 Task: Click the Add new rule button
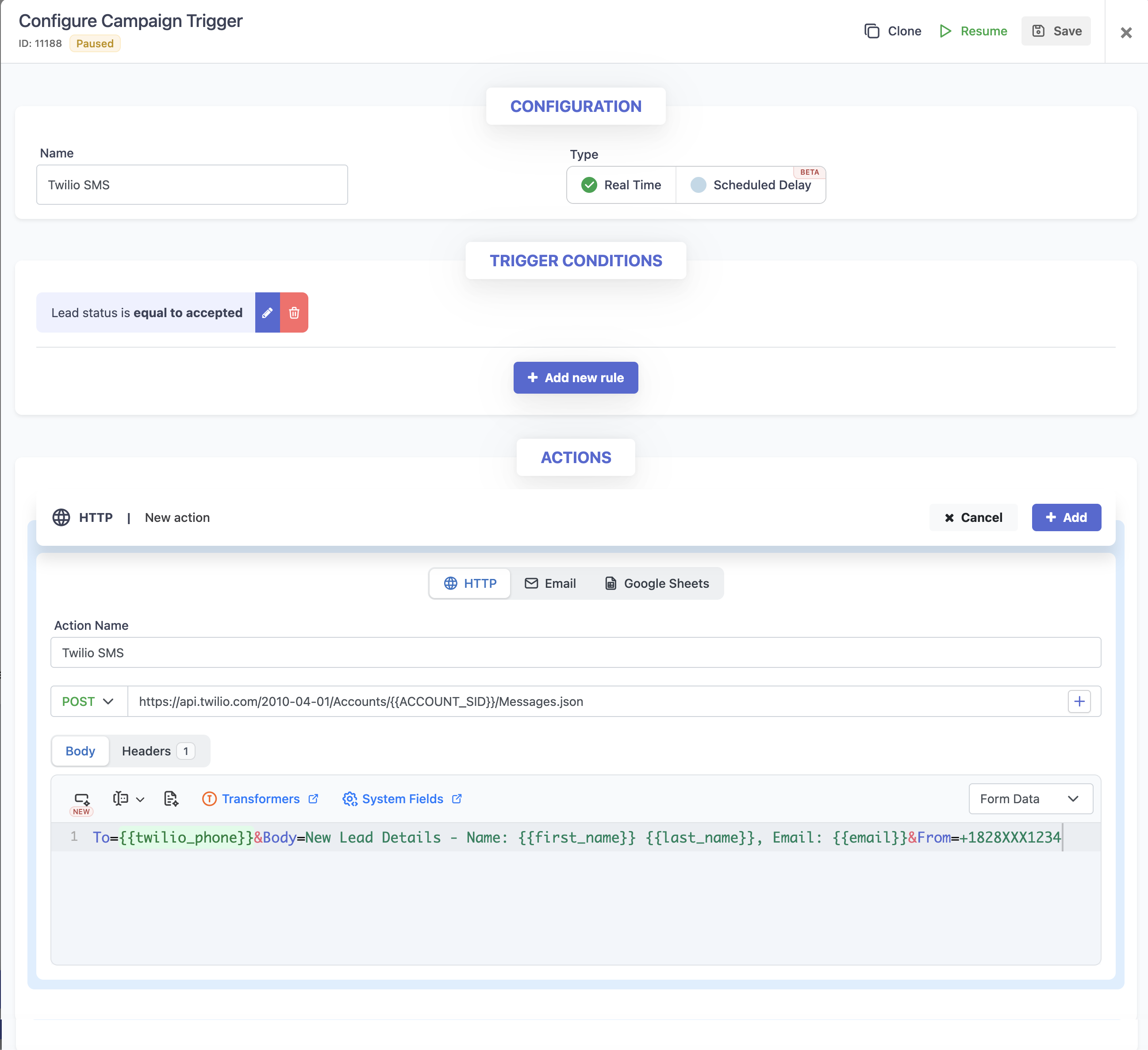(575, 378)
